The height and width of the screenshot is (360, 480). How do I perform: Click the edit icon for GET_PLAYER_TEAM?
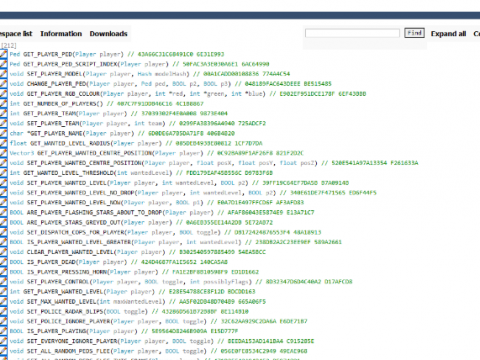(x=3, y=113)
